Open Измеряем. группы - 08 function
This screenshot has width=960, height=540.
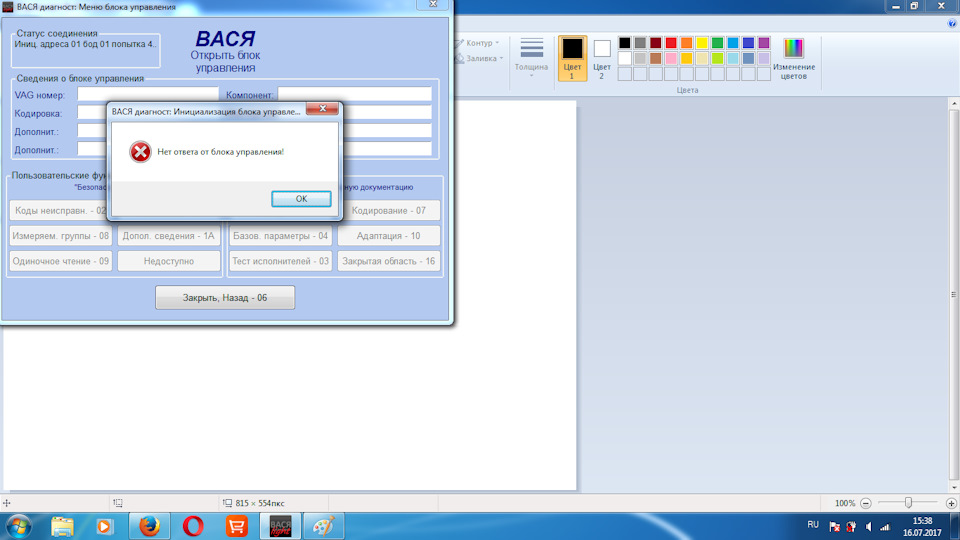pyautogui.click(x=61, y=236)
